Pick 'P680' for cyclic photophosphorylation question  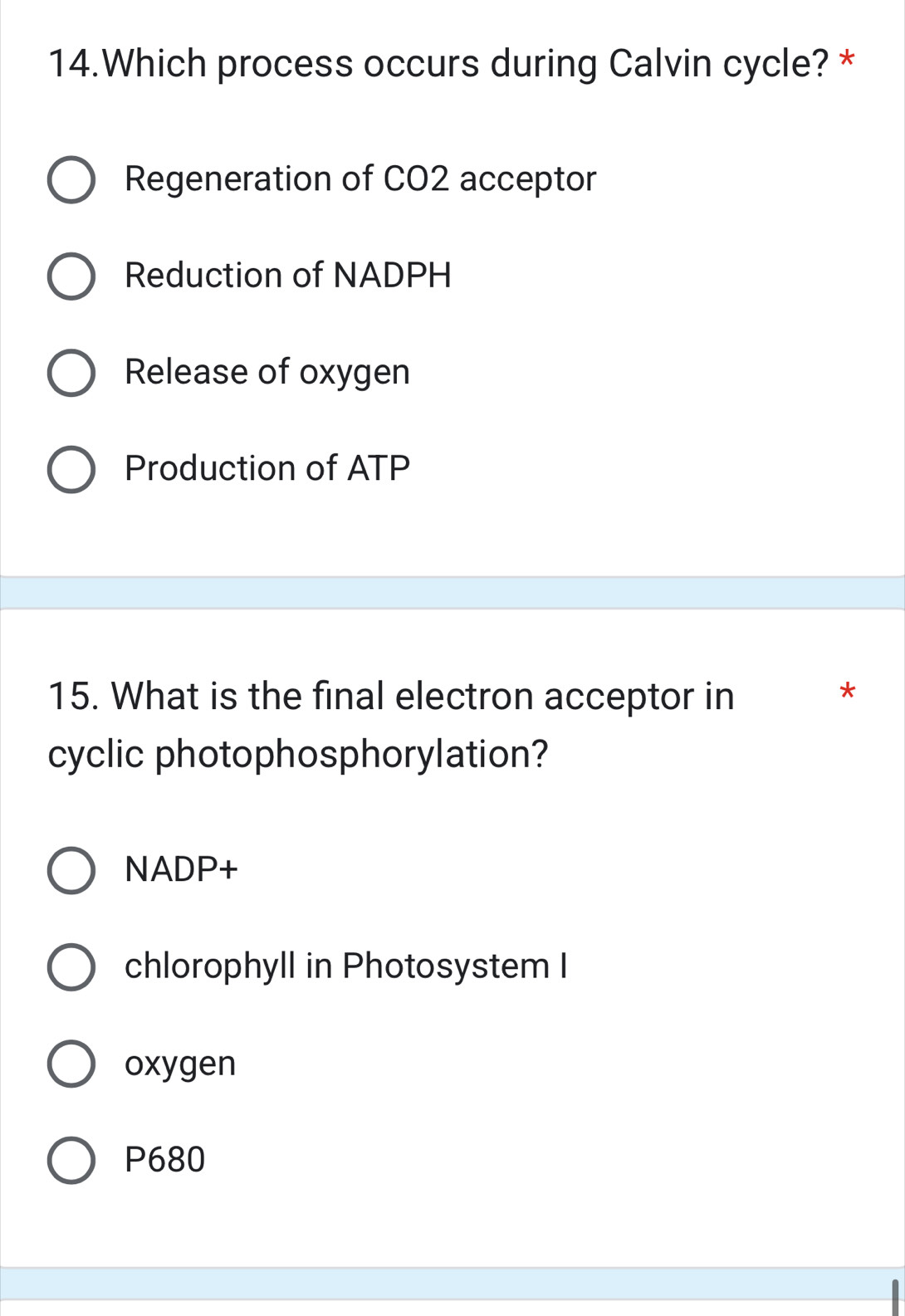point(70,1158)
